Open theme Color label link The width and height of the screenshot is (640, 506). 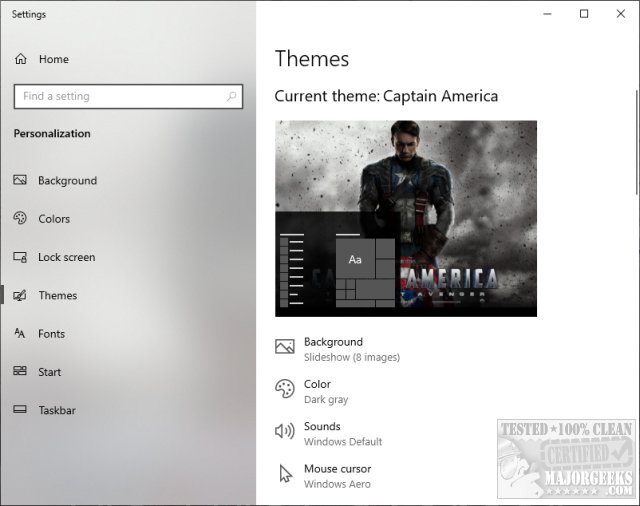[x=317, y=384]
